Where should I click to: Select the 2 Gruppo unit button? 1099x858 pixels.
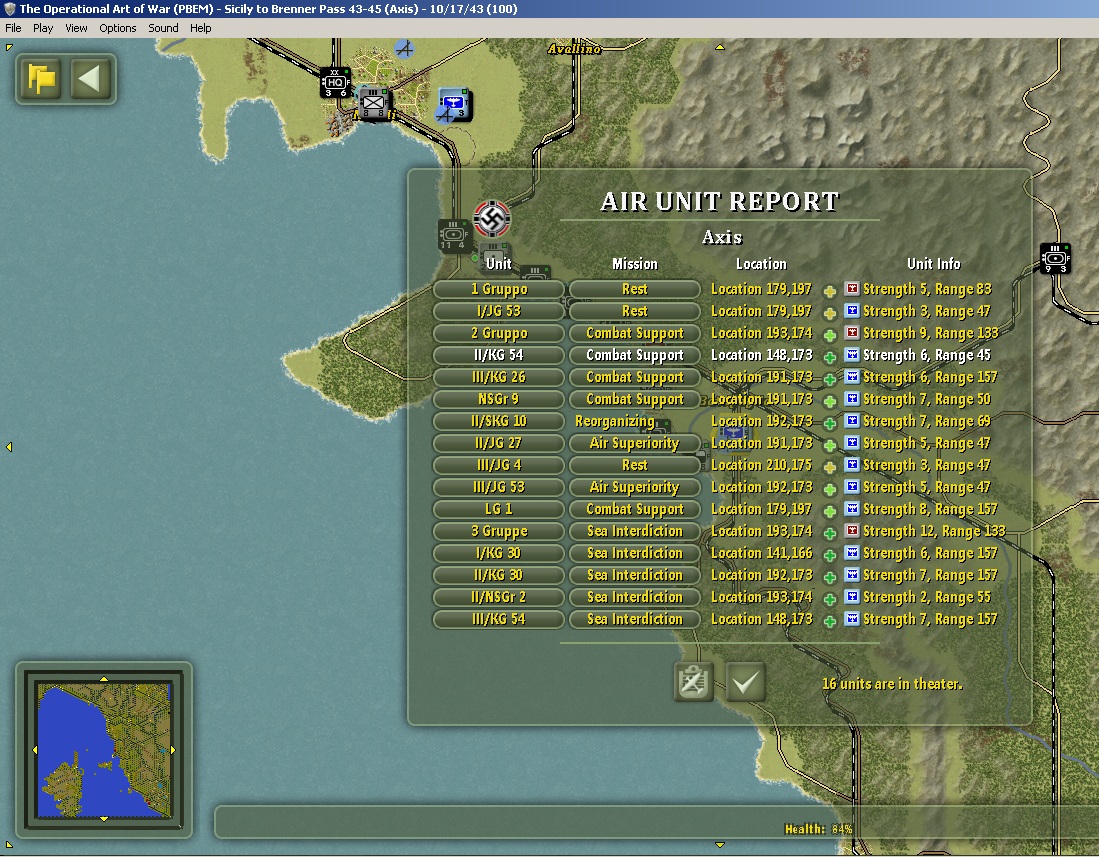point(498,334)
